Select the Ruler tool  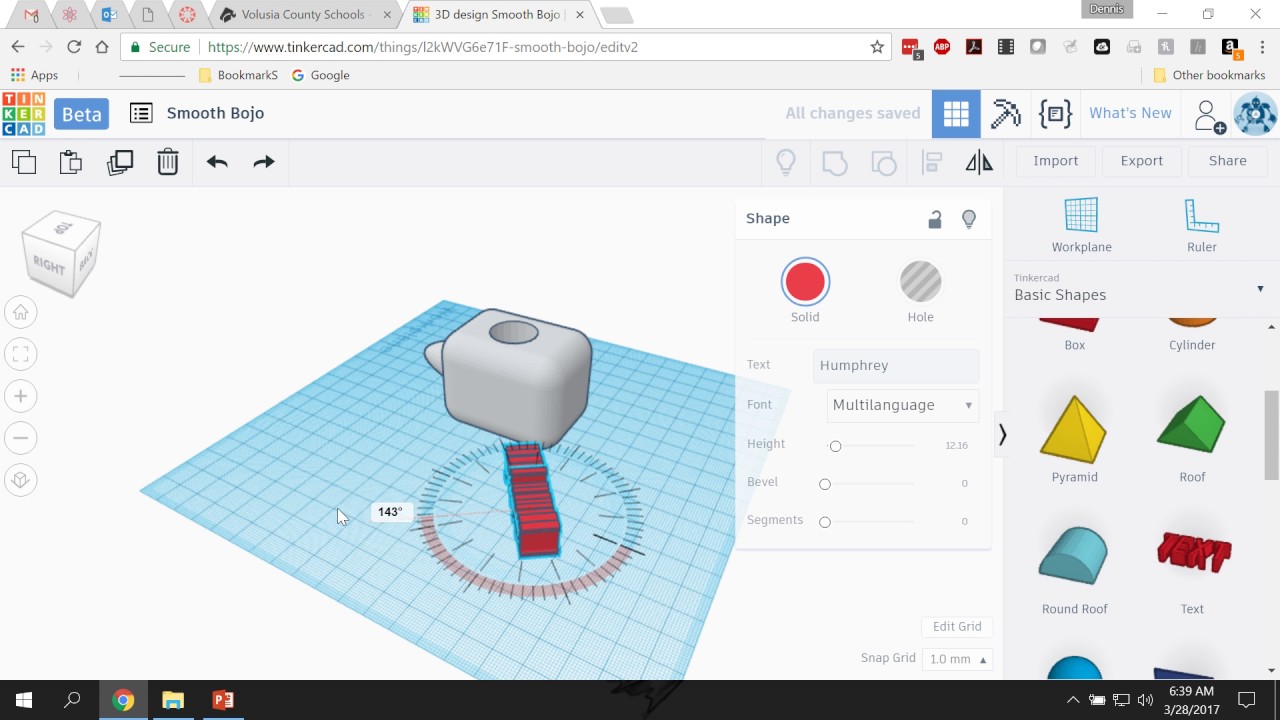pyautogui.click(x=1201, y=225)
